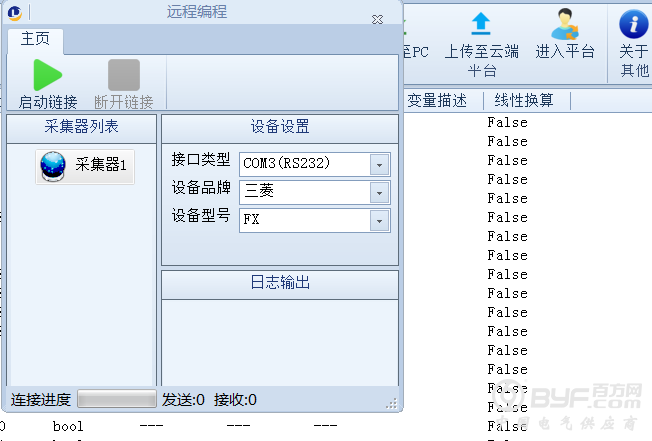Screen dimensions: 652x441
Task: Select collector 1 globe icon in list
Action: point(53,166)
